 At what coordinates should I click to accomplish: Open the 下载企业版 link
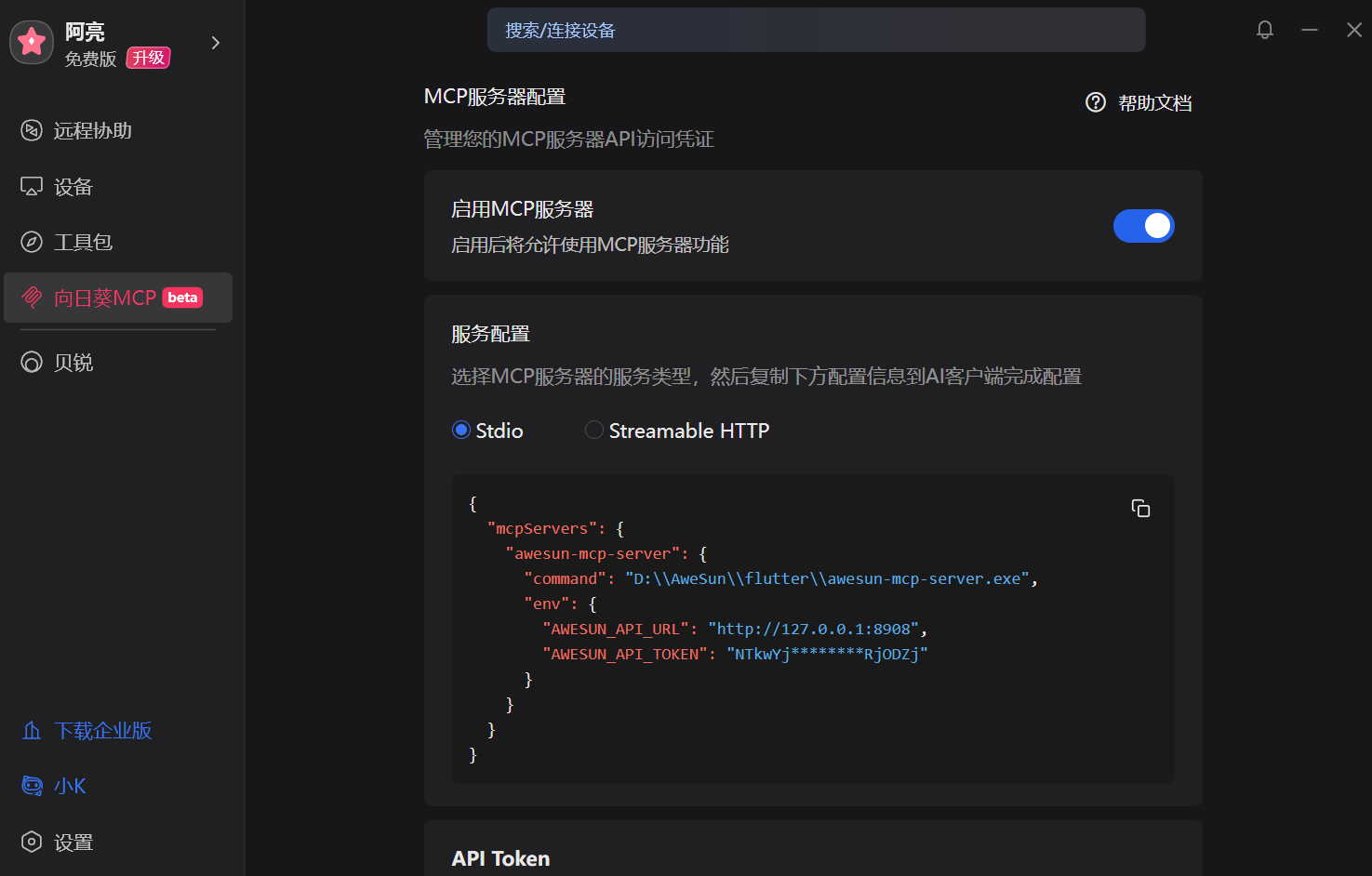tap(102, 731)
